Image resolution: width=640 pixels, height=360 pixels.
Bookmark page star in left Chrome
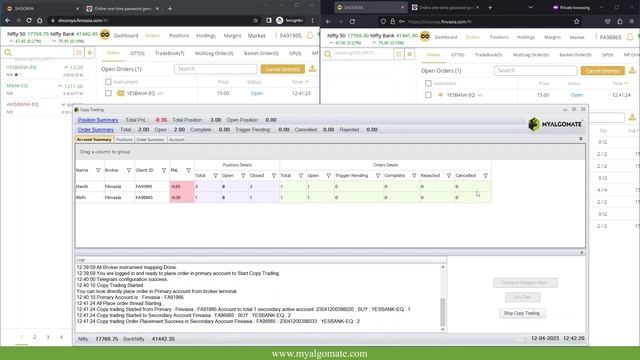(256, 20)
